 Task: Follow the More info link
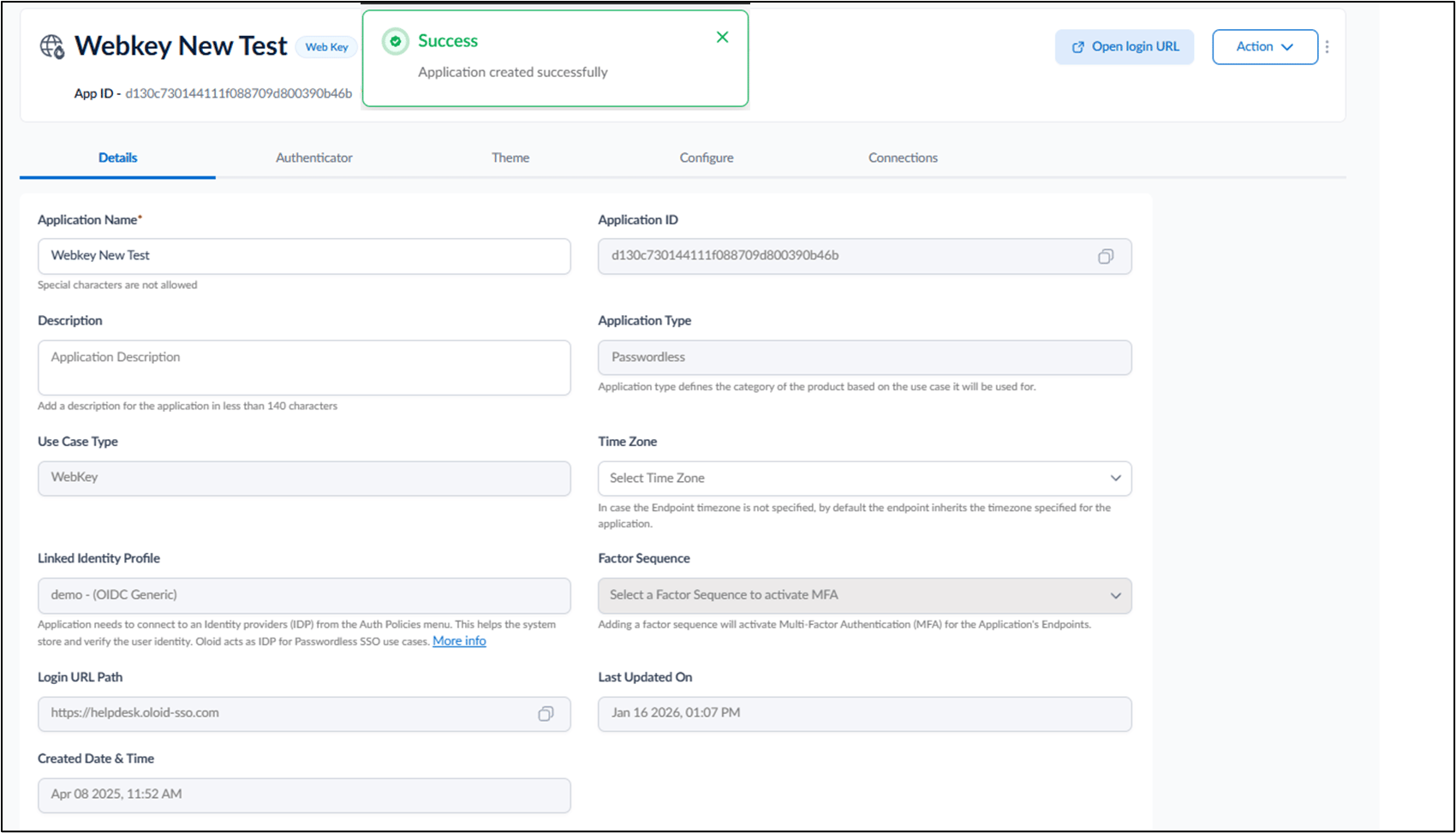point(459,641)
